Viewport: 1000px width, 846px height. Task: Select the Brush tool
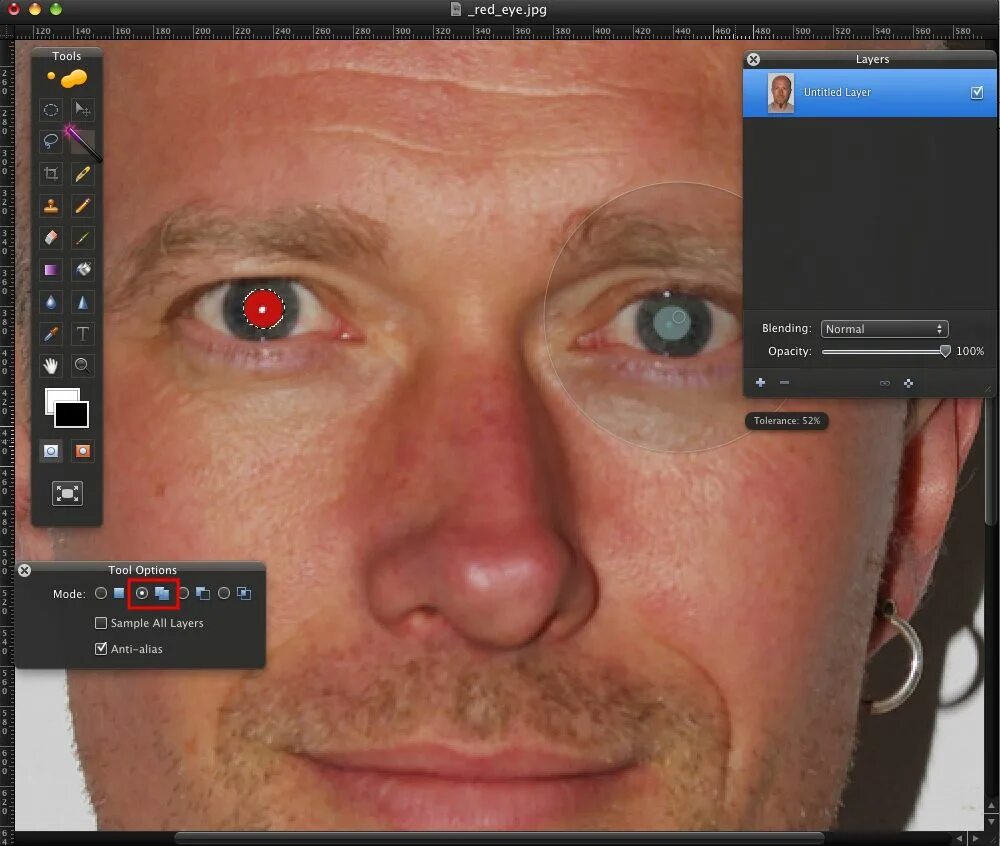(82, 238)
